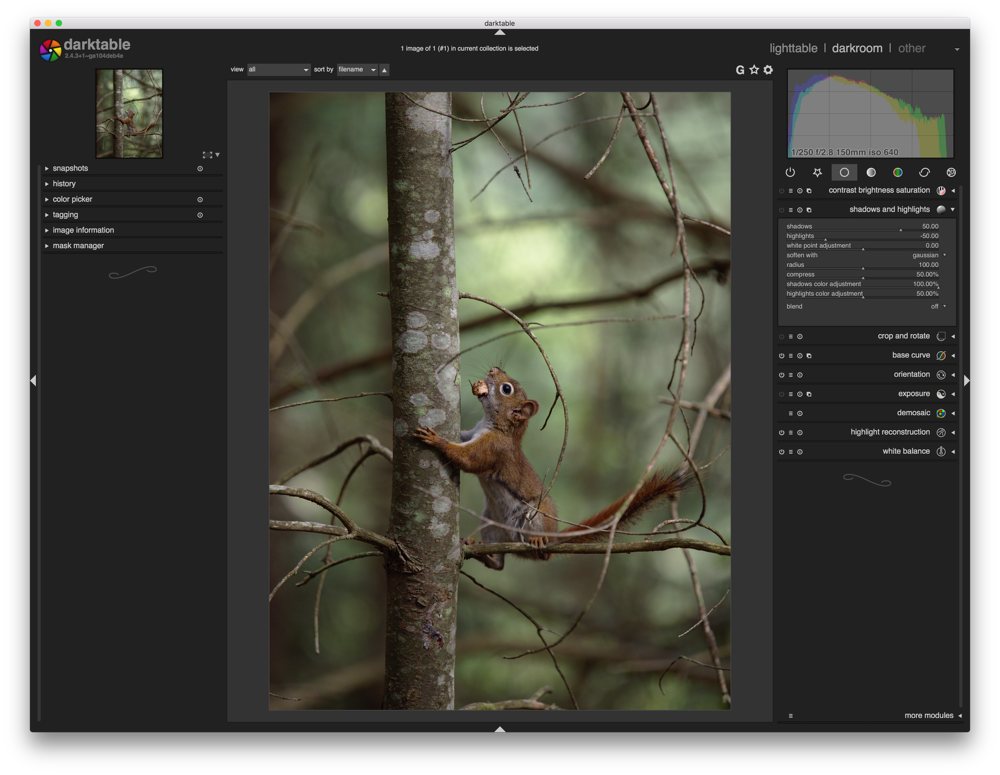Open presets menu for crop and rotate
This screenshot has width=1000, height=775.
pyautogui.click(x=791, y=337)
